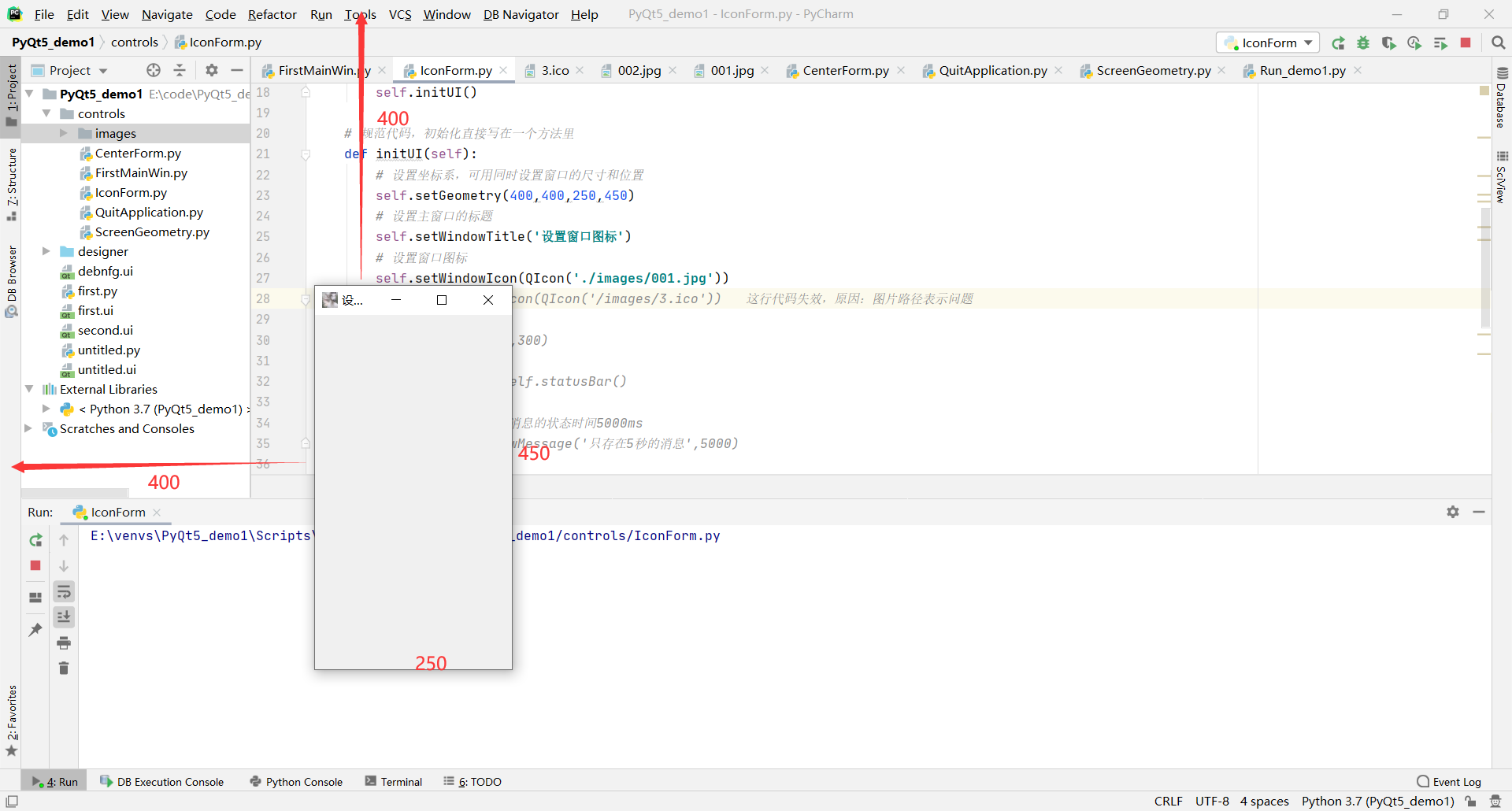The image size is (1512, 811).
Task: Click the Restore Layout icon in Run panel
Action: click(x=35, y=597)
